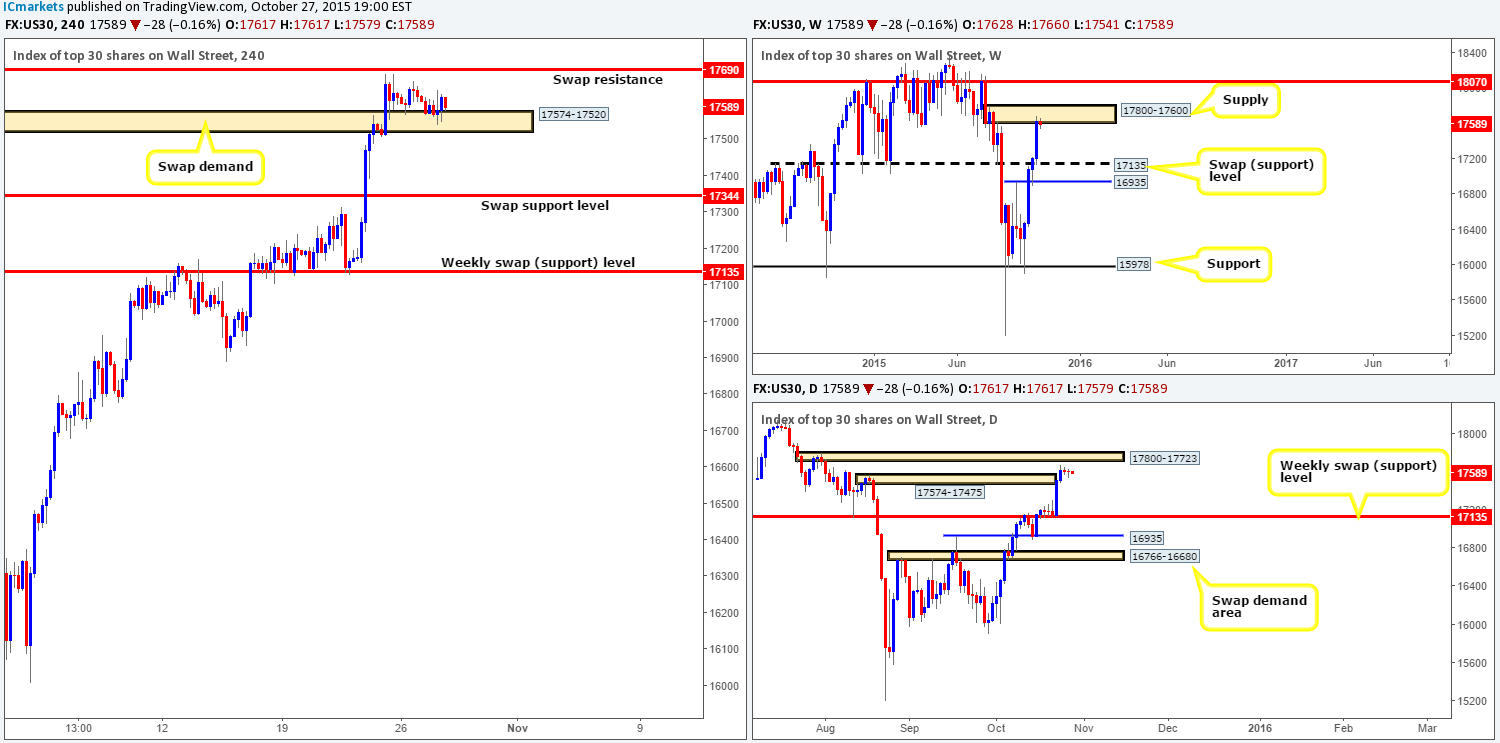
Task: Select the 'Swap demand' yellow callout
Action: coord(204,166)
